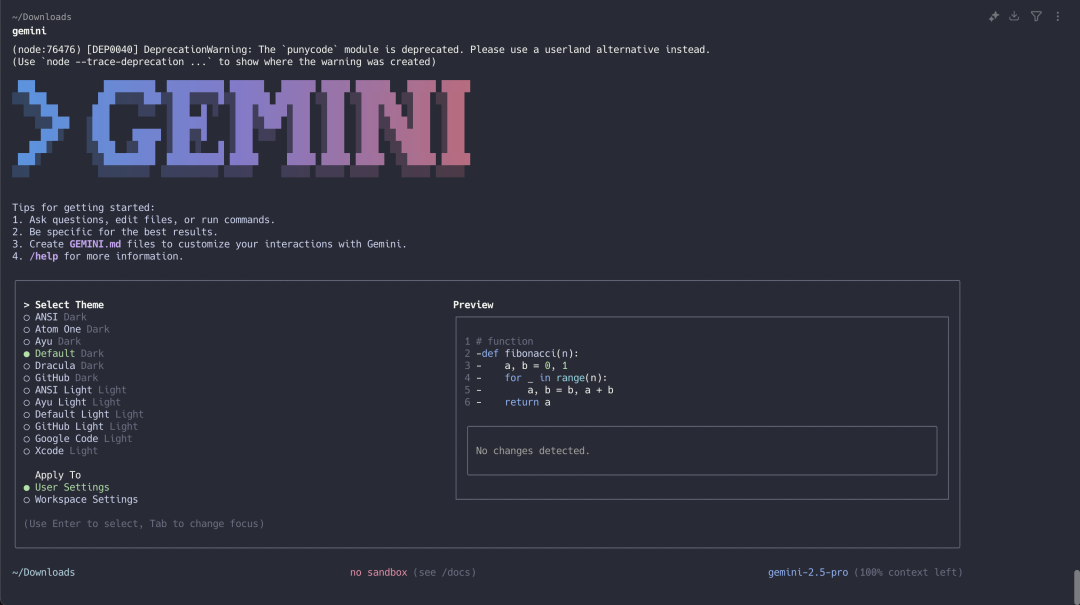Select the Ayu Light theme
The width and height of the screenshot is (1080, 605).
click(72, 402)
